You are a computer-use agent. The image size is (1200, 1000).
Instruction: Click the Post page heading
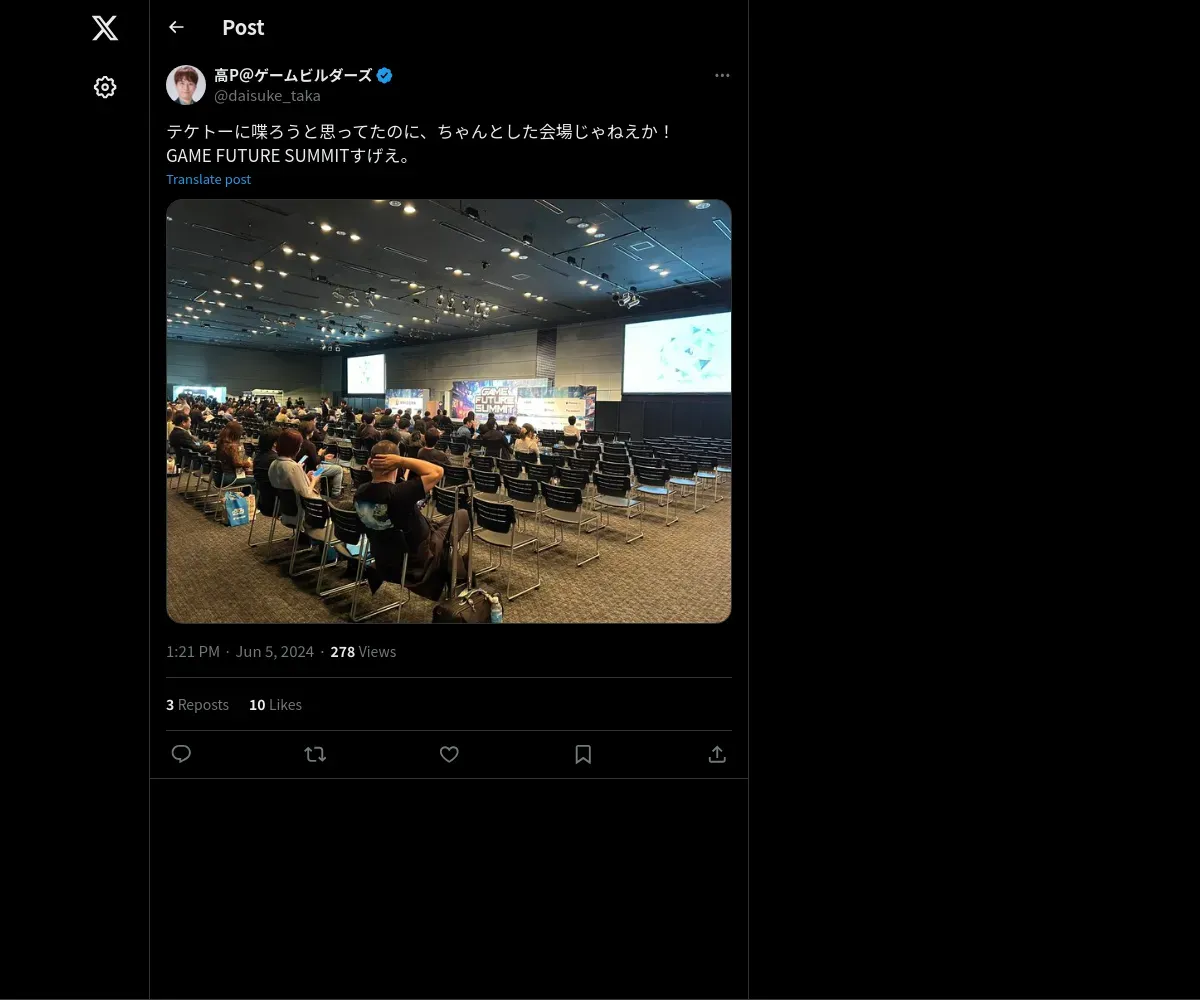tap(243, 27)
